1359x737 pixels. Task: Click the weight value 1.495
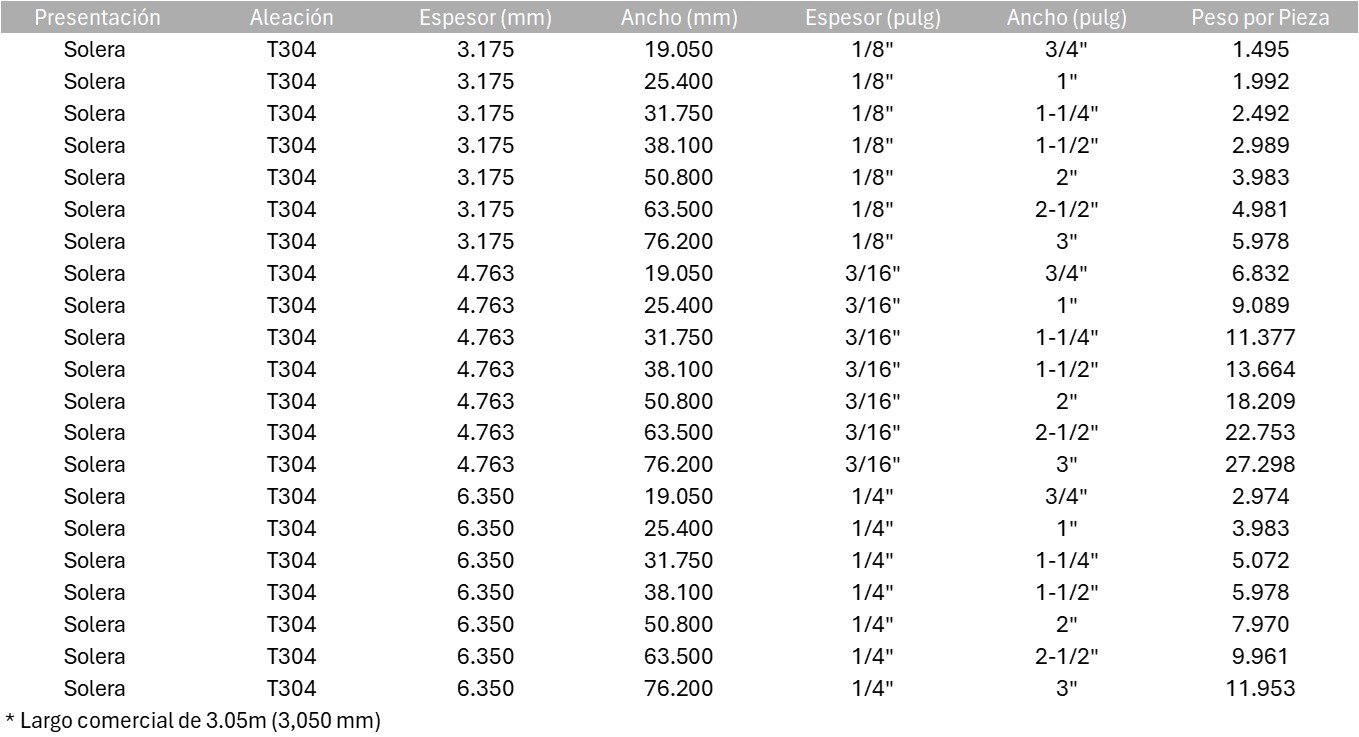1261,50
